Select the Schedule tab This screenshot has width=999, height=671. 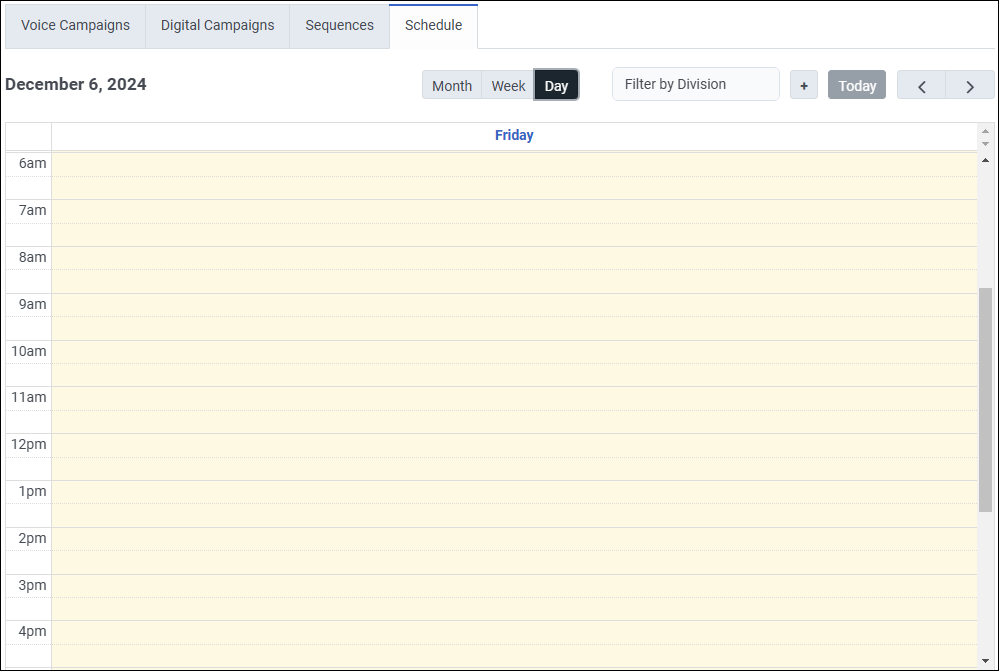pos(433,25)
